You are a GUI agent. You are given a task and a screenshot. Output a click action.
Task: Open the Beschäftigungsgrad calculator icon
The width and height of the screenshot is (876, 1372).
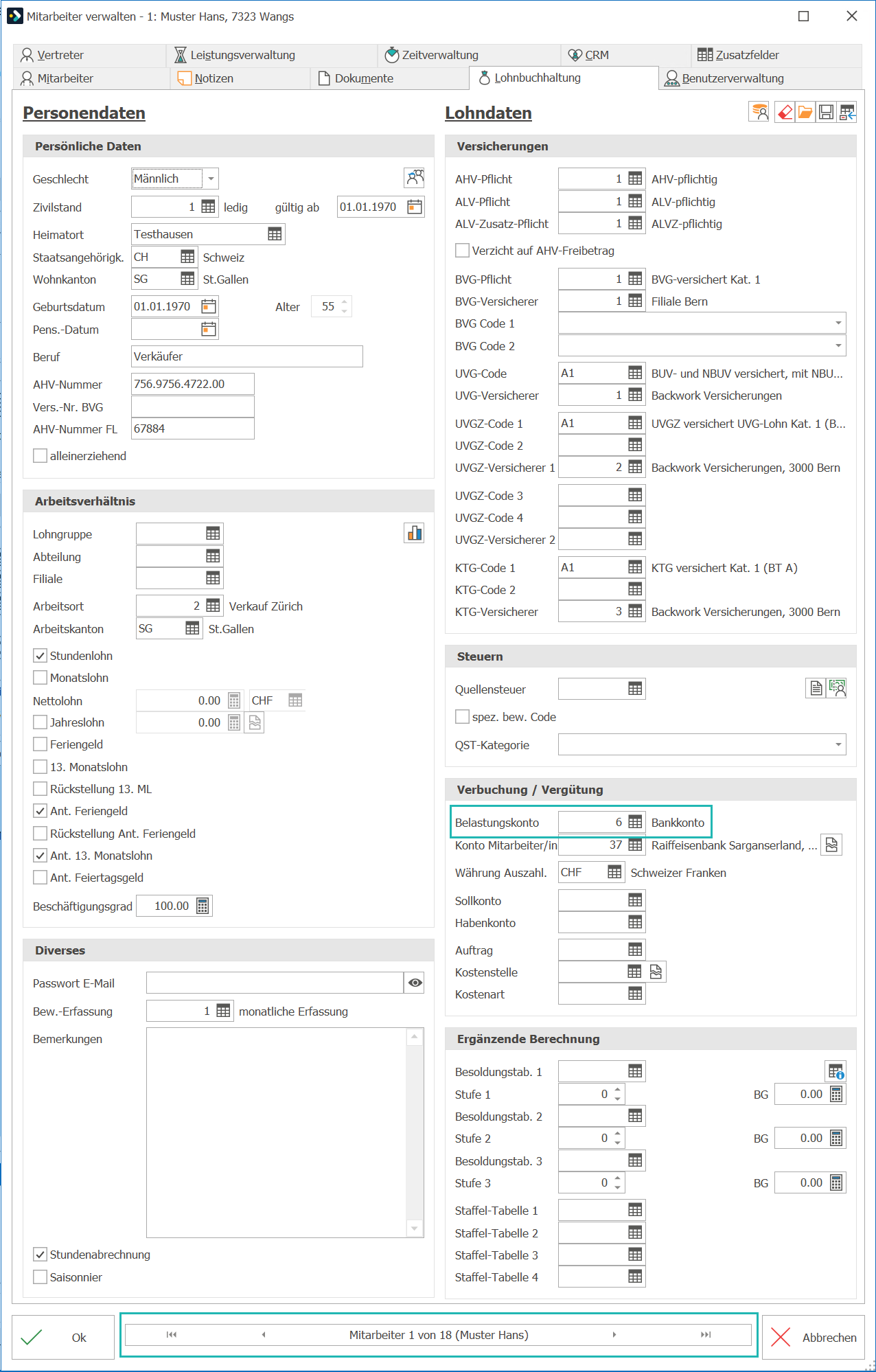click(x=203, y=906)
